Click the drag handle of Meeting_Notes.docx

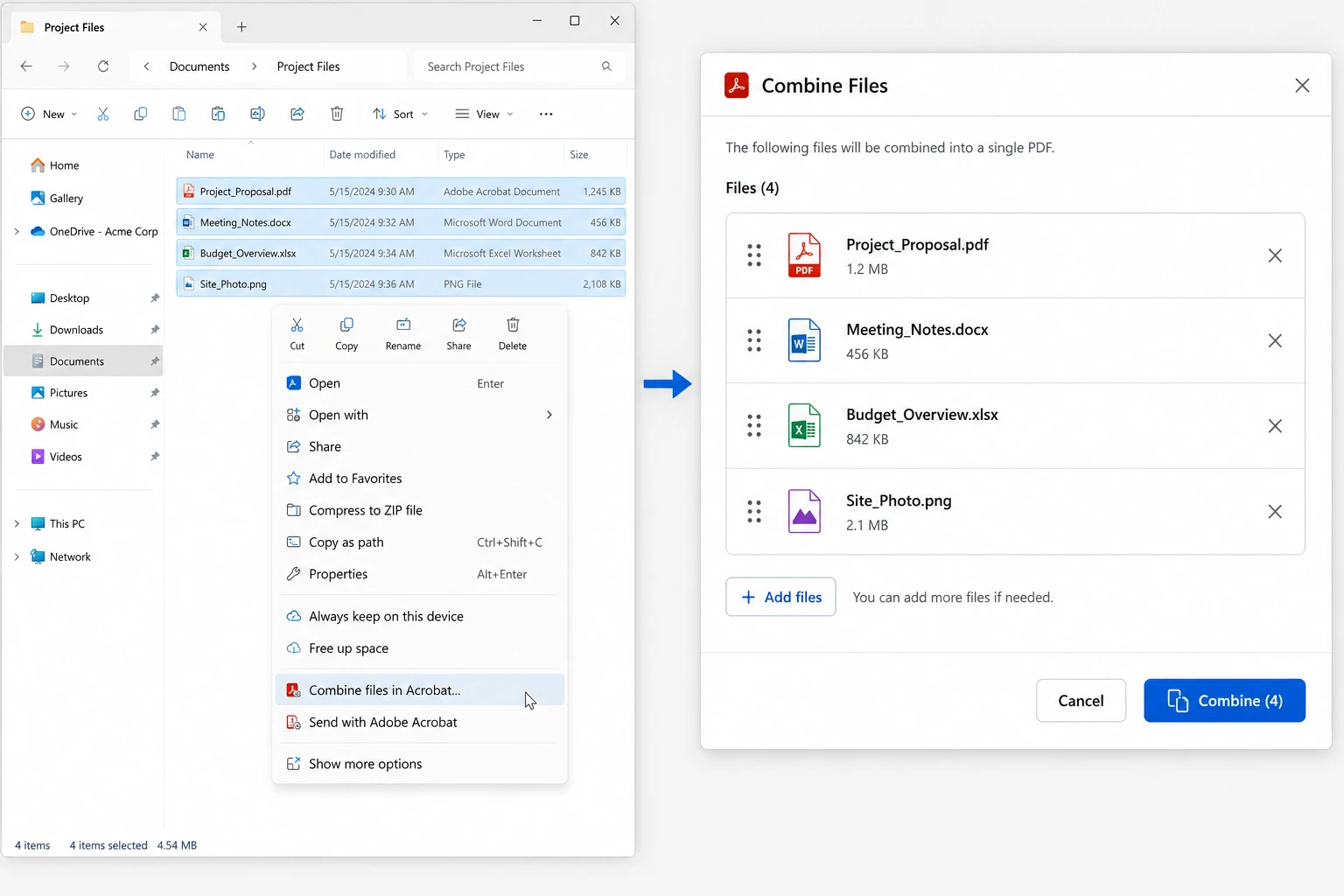coord(754,340)
